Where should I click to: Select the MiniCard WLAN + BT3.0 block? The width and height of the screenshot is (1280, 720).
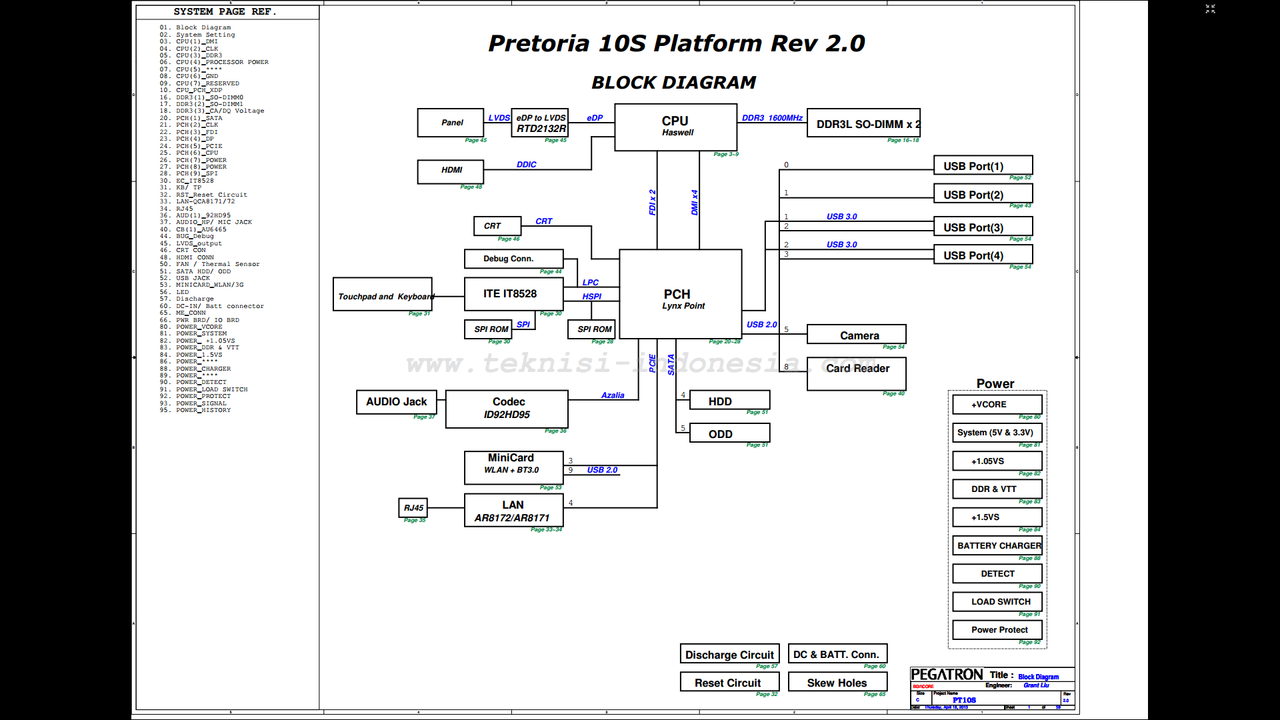[x=513, y=467]
